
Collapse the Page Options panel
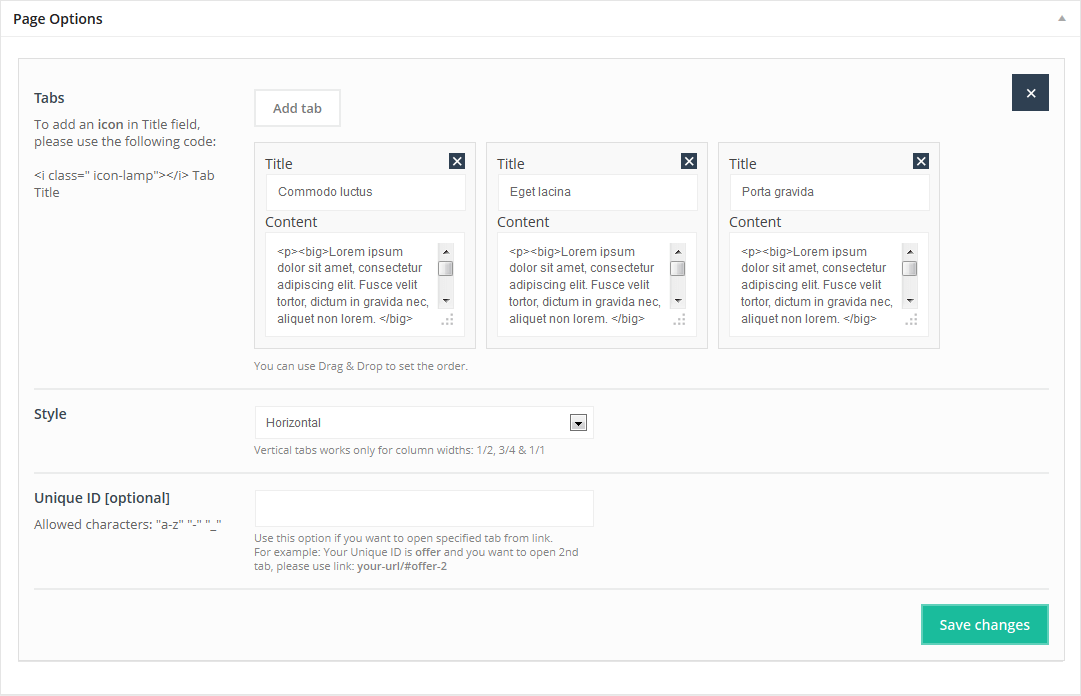[x=1061, y=18]
